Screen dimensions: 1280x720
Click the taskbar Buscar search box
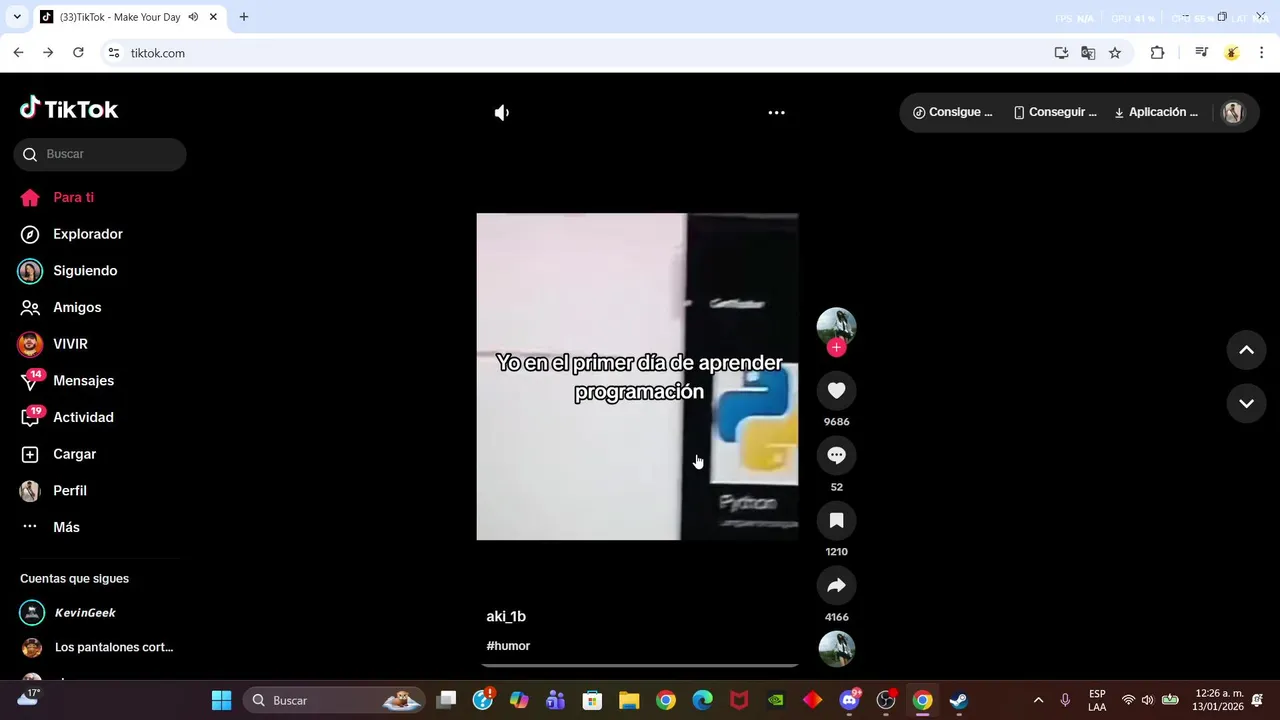click(335, 700)
